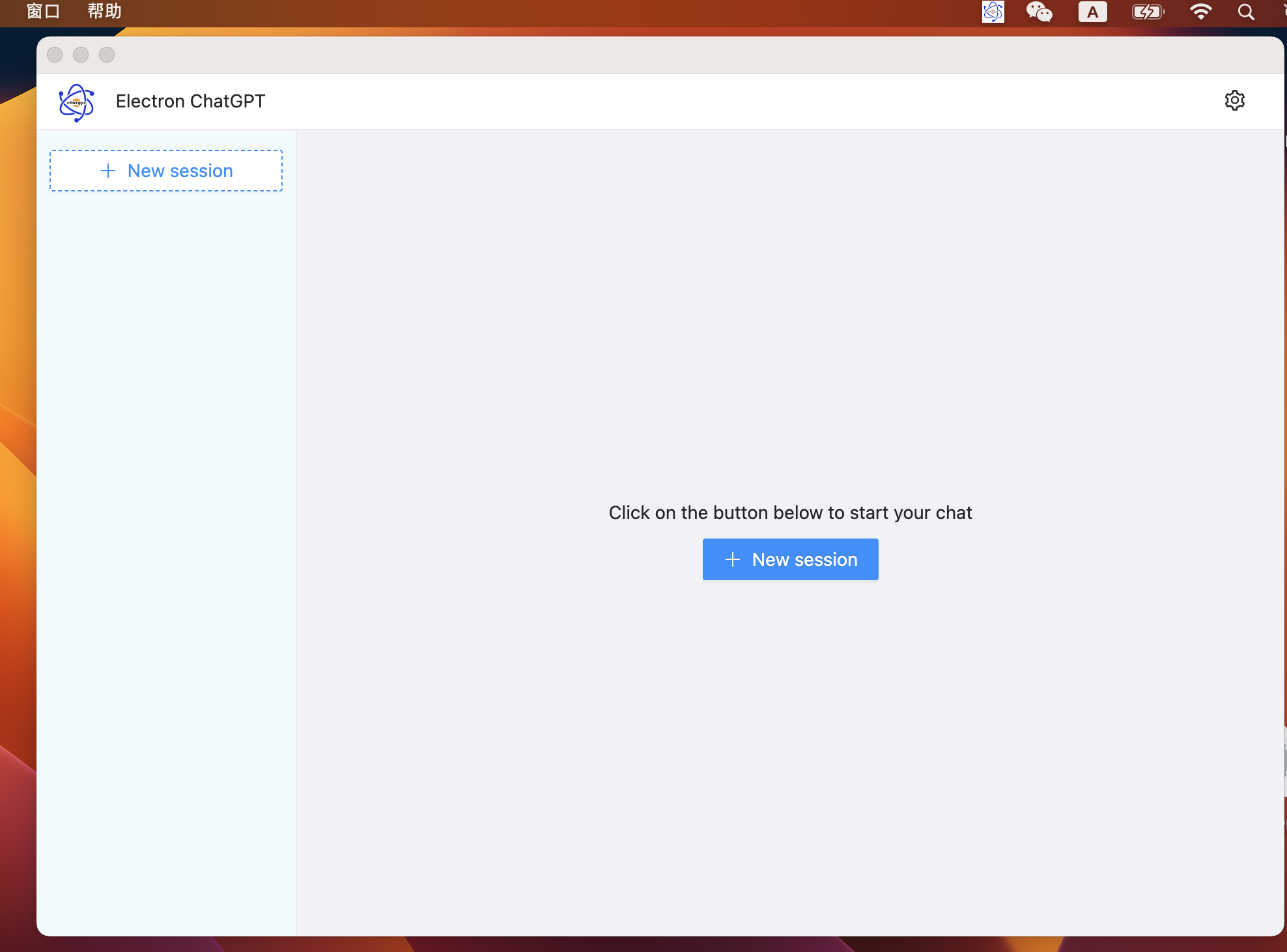Screen dimensions: 1287x952
Task: Click the Electron ChatGPT atom logo
Action: 77,102
